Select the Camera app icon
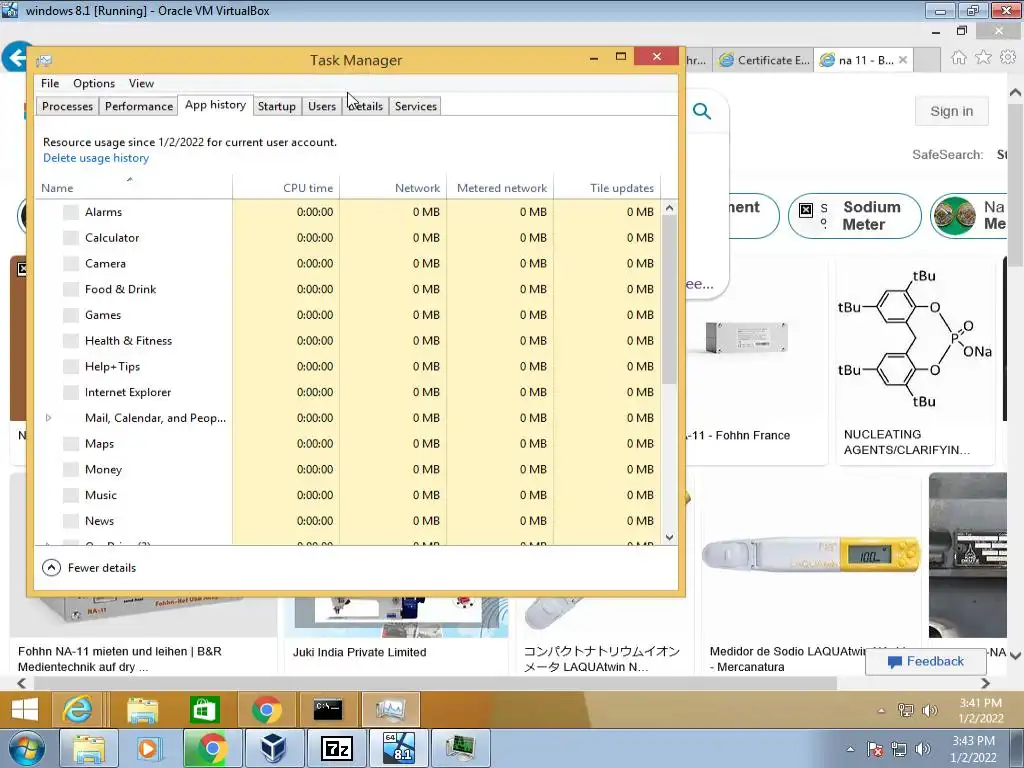Screen dimensions: 1024x768 tap(71, 264)
